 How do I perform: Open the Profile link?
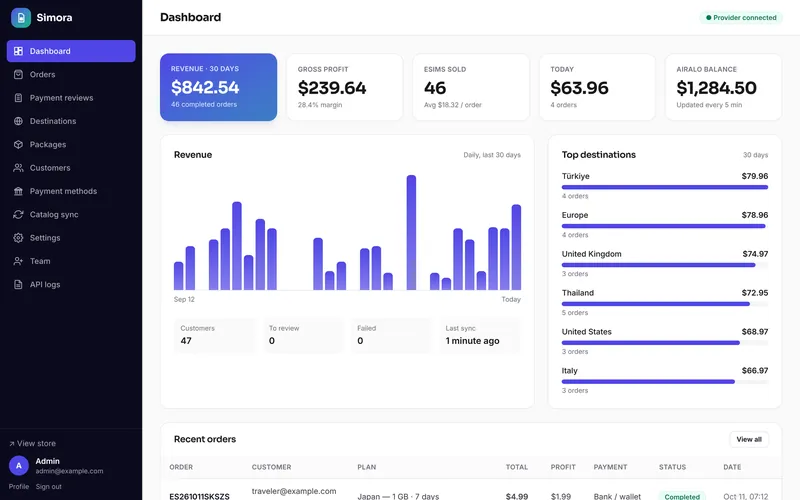[x=19, y=487]
